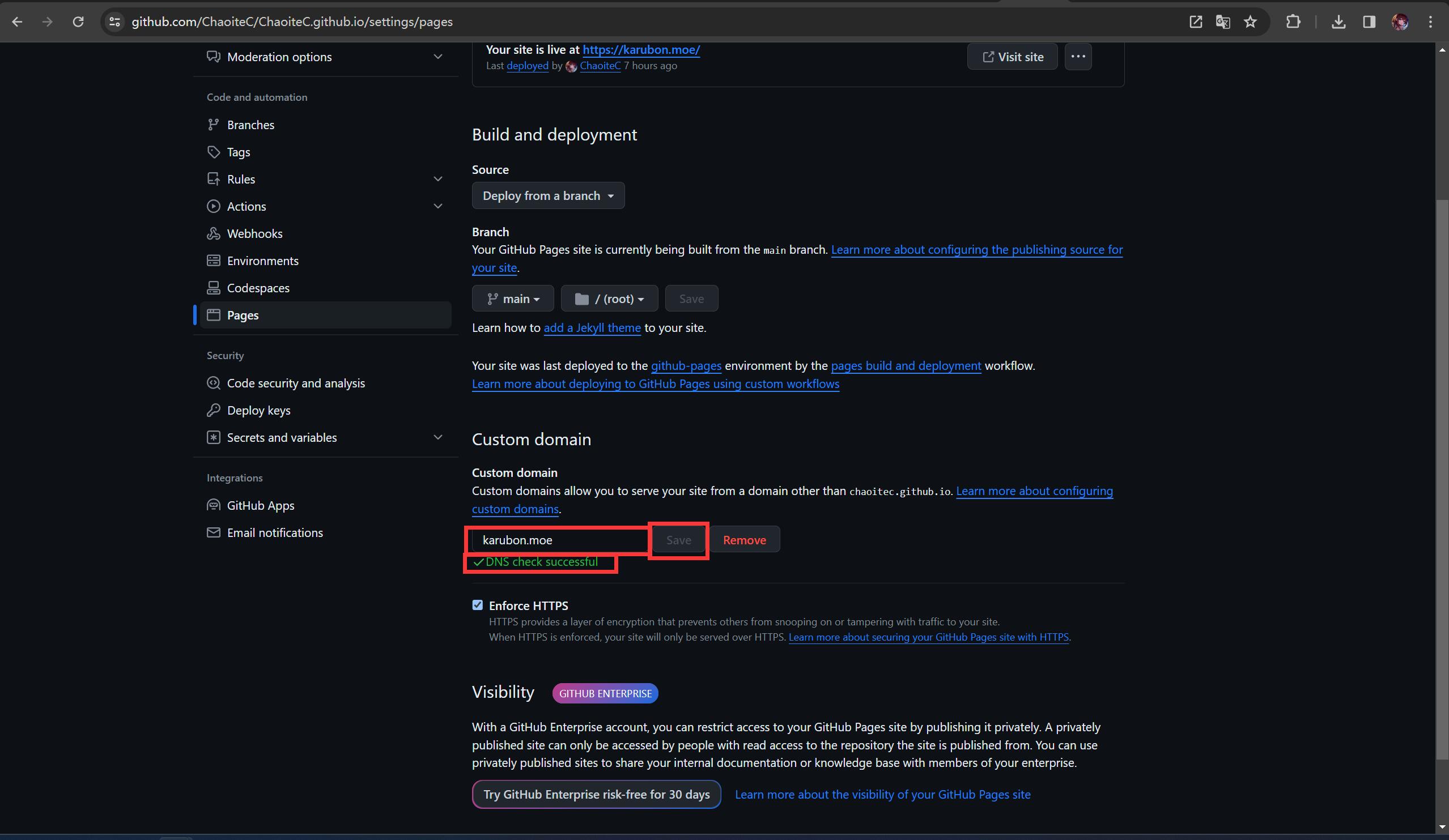The width and height of the screenshot is (1449, 840).
Task: Expand Secrets and variables chevron
Action: tap(438, 437)
